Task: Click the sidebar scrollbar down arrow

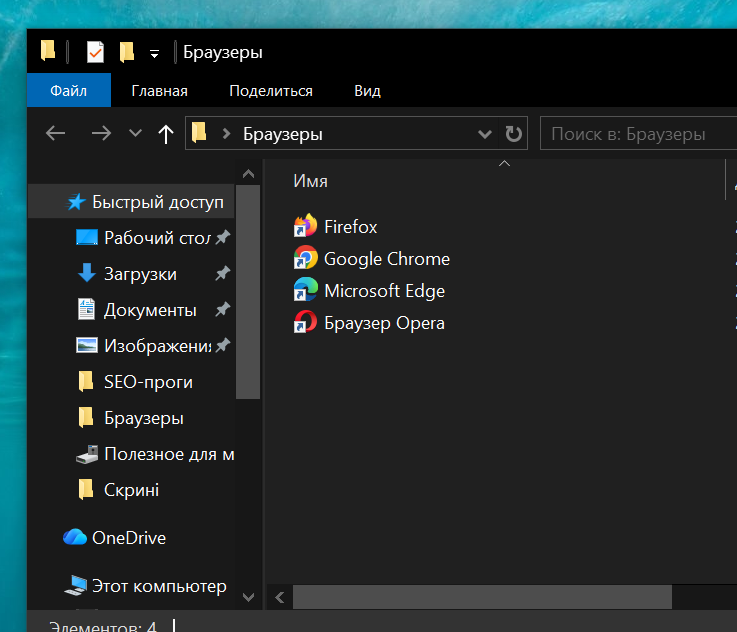Action: coord(248,597)
